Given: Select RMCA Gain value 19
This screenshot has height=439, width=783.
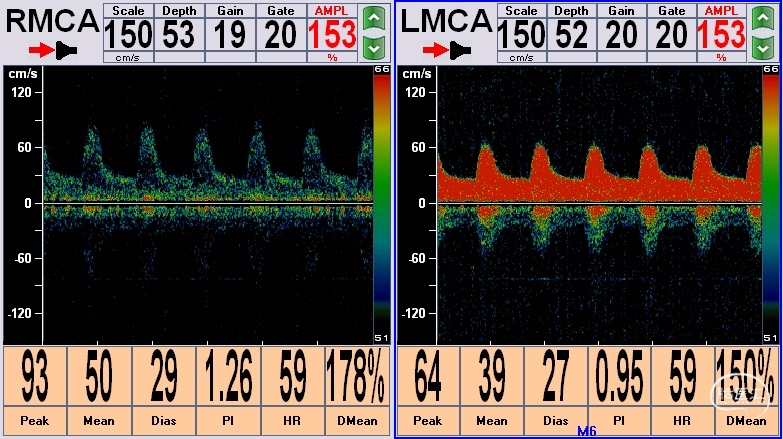Looking at the screenshot, I should pyautogui.click(x=230, y=35).
